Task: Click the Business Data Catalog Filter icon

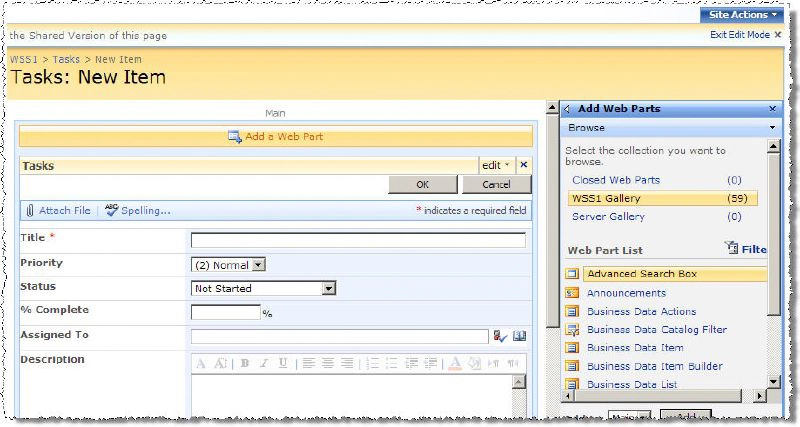Action: pyautogui.click(x=572, y=330)
